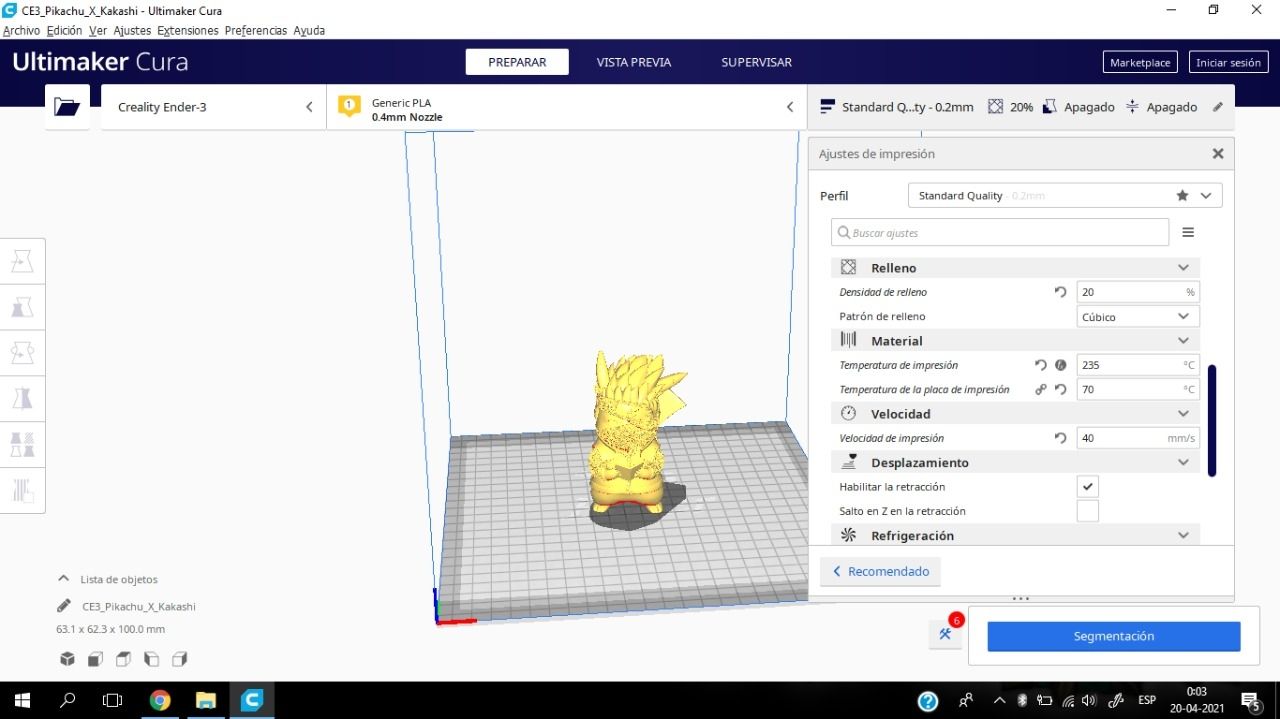Open Patrón de relleno Cúbico dropdown
The image size is (1280, 719).
point(1138,316)
